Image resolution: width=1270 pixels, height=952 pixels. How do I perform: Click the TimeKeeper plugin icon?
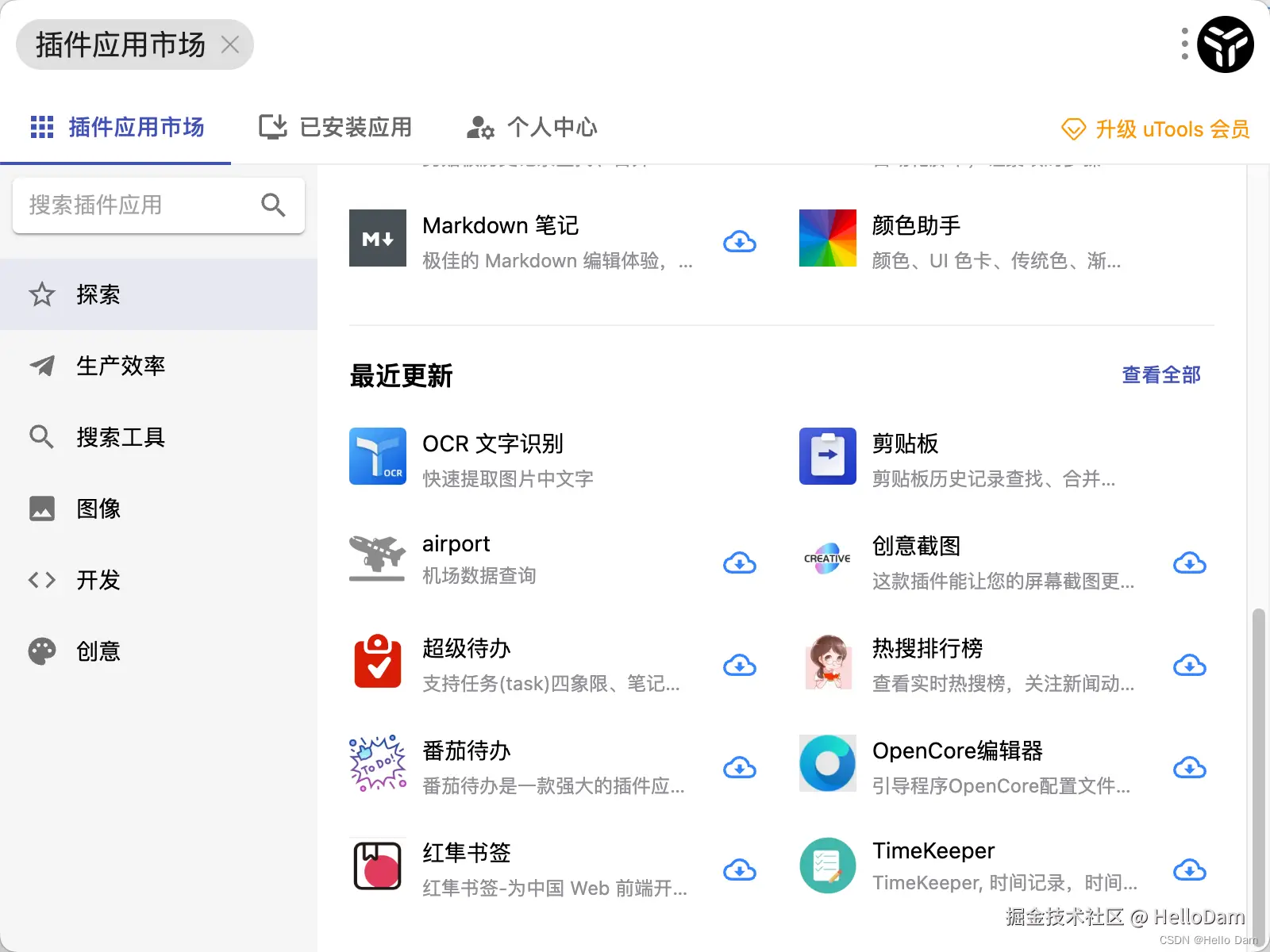point(827,865)
